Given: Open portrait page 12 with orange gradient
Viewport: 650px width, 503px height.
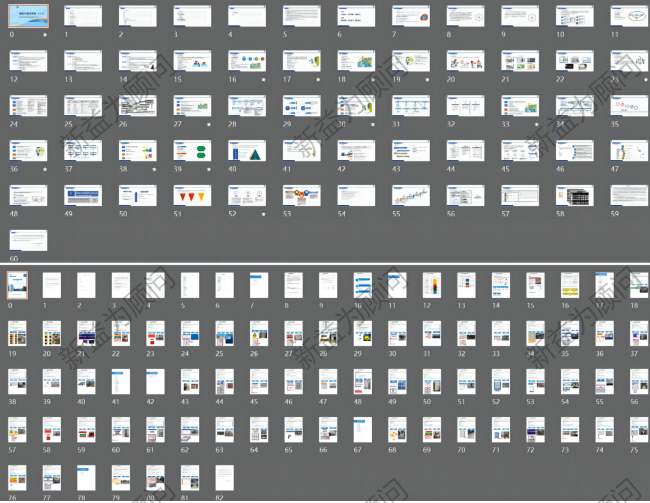Looking at the screenshot, I should coord(431,286).
